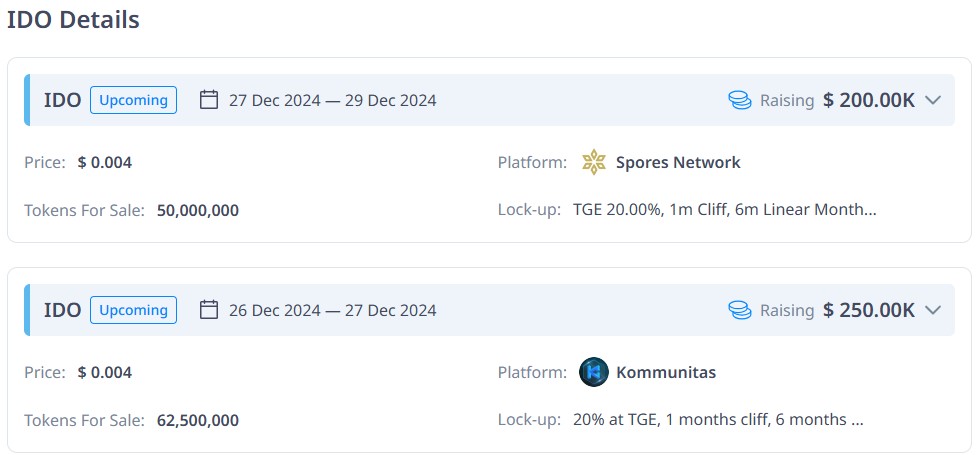Select the 26 Dec 2024 — 27 Dec 2024 date range
The height and width of the screenshot is (455, 977).
332,310
